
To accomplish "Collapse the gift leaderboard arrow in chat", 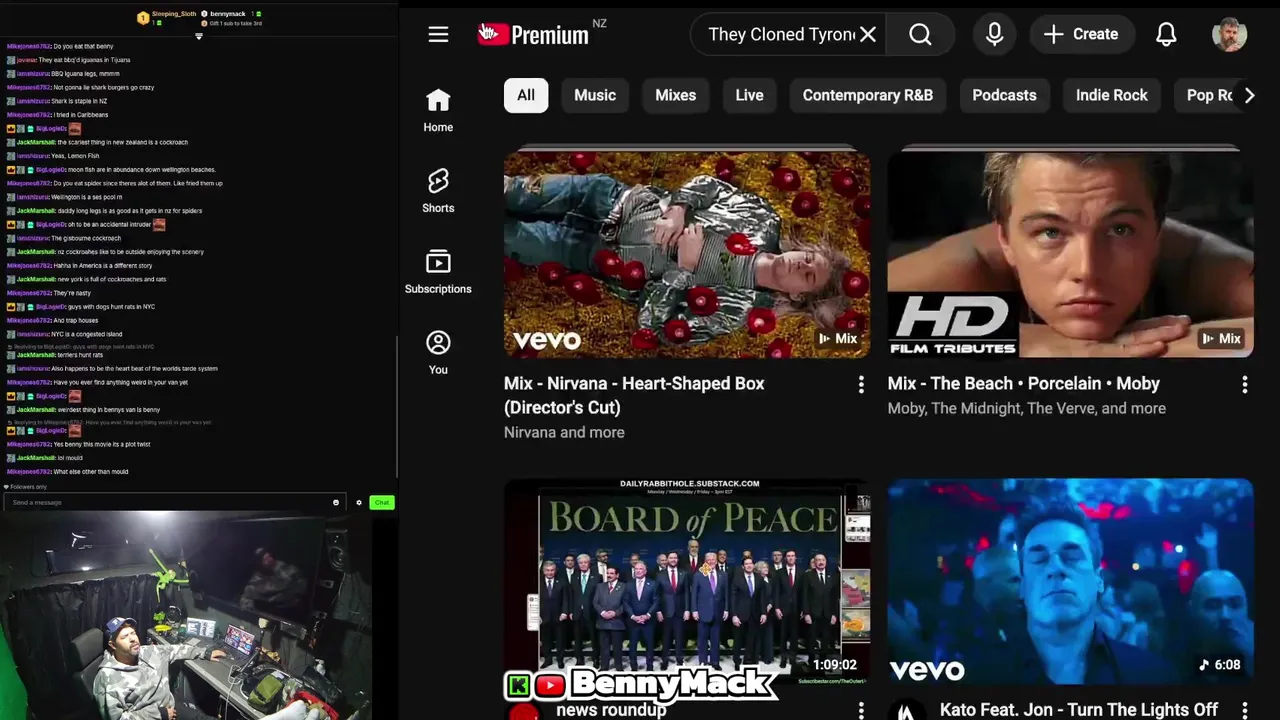I will tap(199, 36).
